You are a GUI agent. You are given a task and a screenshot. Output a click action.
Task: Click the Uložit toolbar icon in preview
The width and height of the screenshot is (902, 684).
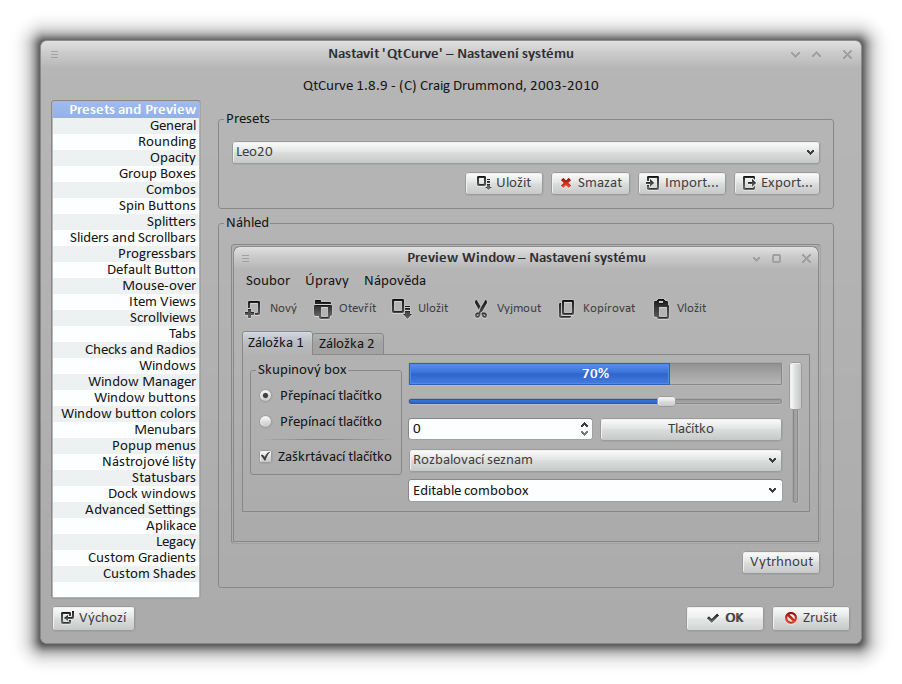(x=401, y=309)
